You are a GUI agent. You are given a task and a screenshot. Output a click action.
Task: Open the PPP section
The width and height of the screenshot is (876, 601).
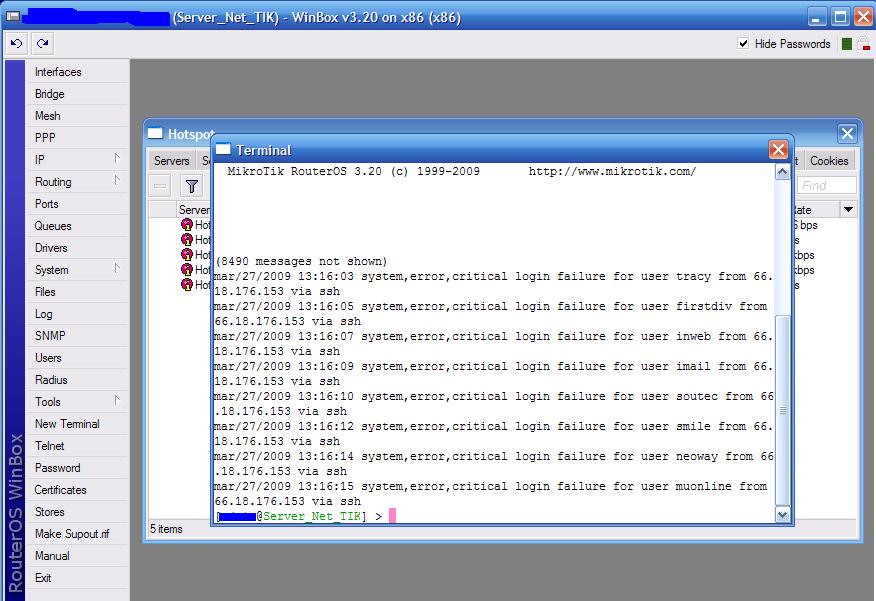click(x=45, y=138)
